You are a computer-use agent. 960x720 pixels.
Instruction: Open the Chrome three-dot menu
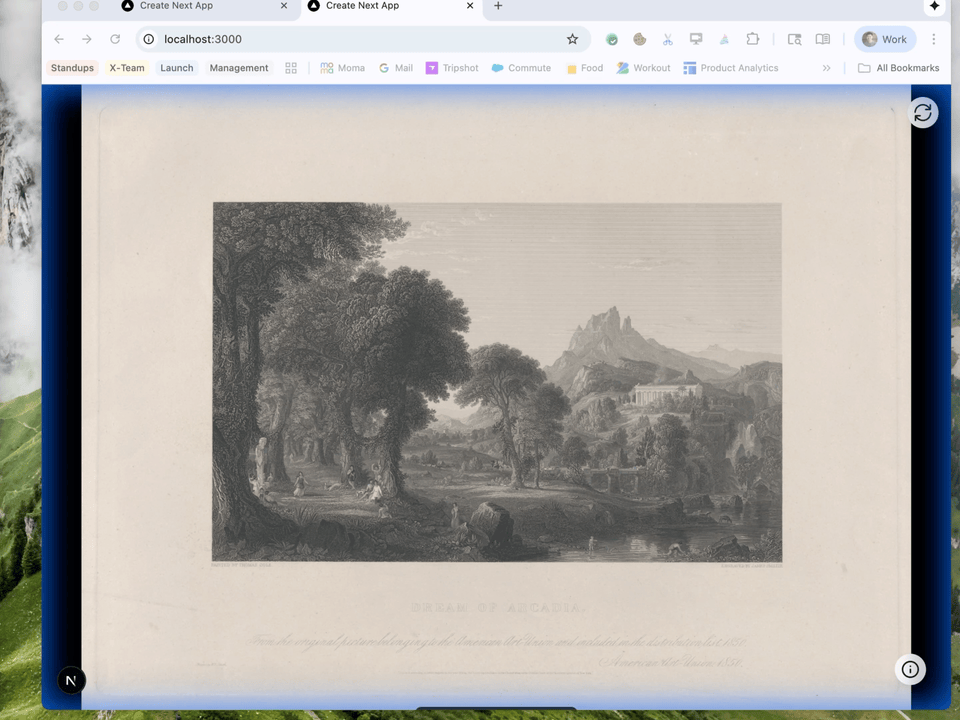point(934,39)
